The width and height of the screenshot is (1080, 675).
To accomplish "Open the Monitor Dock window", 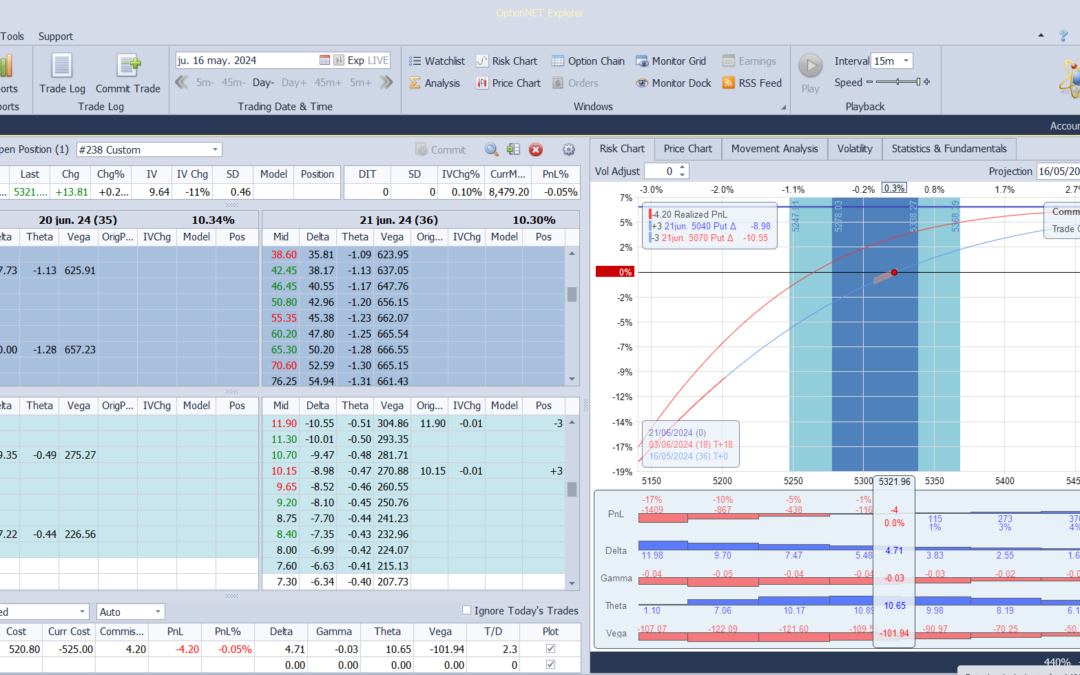I will (673, 83).
